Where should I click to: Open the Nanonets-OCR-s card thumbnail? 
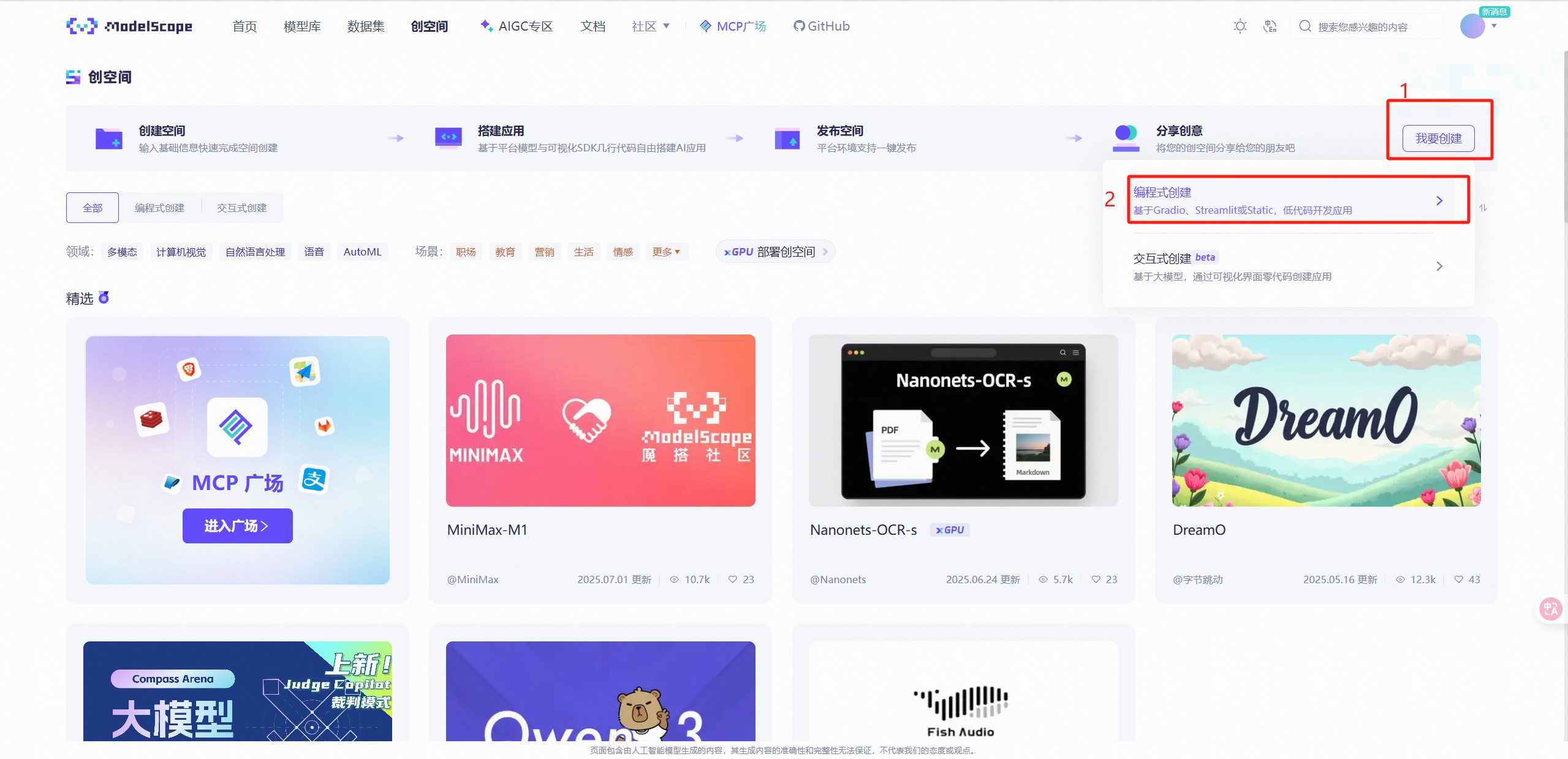pyautogui.click(x=963, y=420)
